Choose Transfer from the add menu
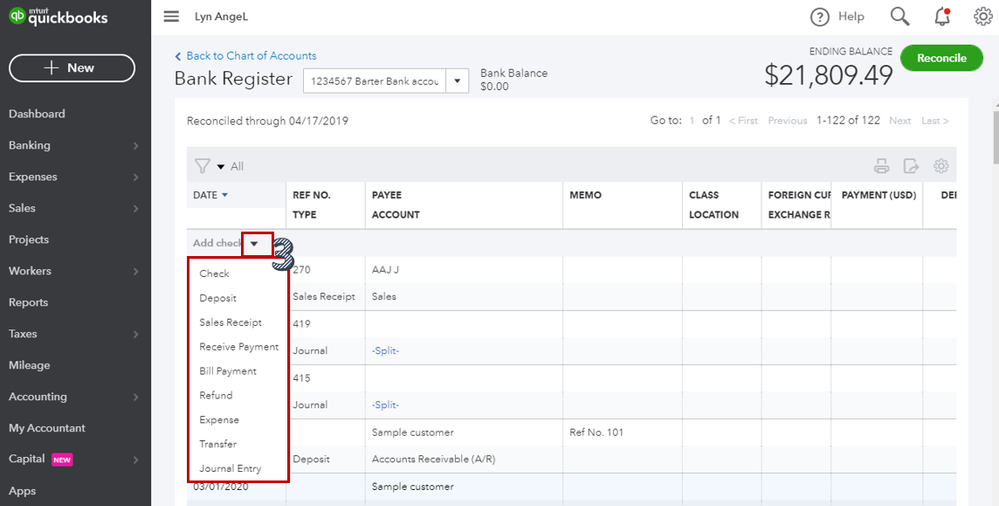The image size is (999, 506). tap(218, 444)
